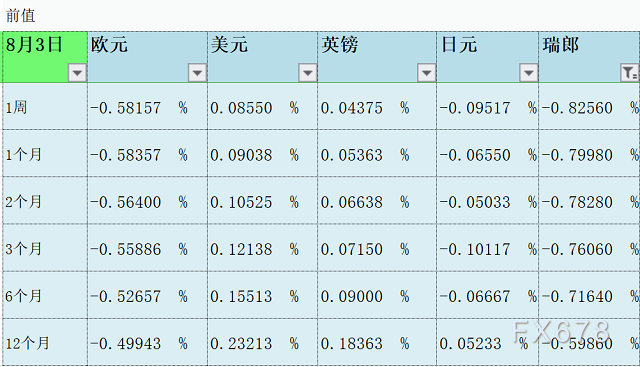Click the cell with value -0.49943
Image resolution: width=640 pixels, height=367 pixels.
point(147,342)
